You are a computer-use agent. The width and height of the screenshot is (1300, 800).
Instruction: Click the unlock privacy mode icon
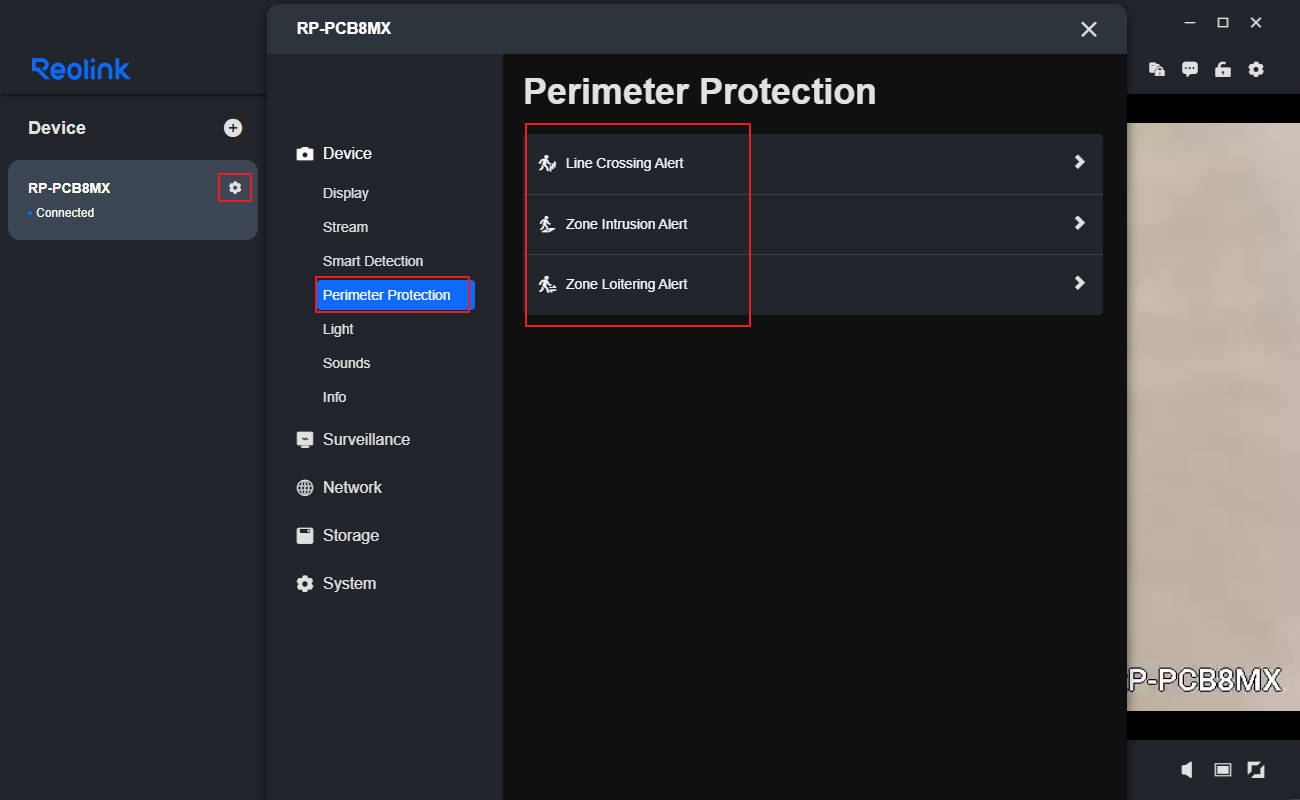(x=1222, y=69)
